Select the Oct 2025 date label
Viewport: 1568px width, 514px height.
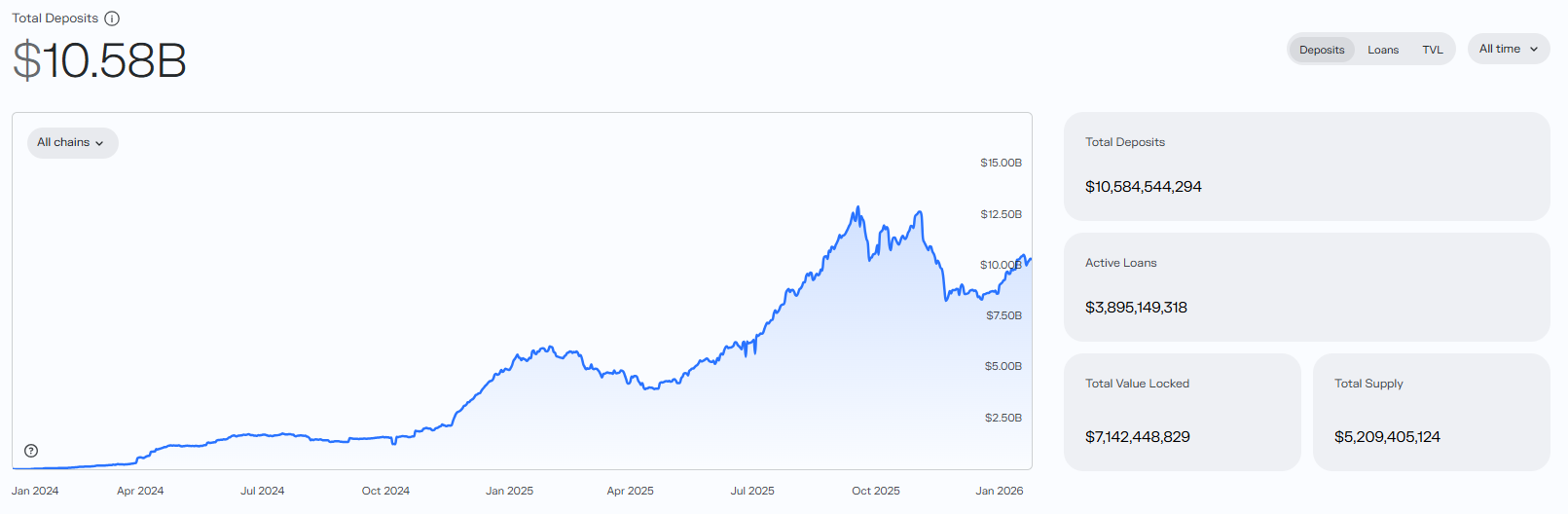click(875, 491)
